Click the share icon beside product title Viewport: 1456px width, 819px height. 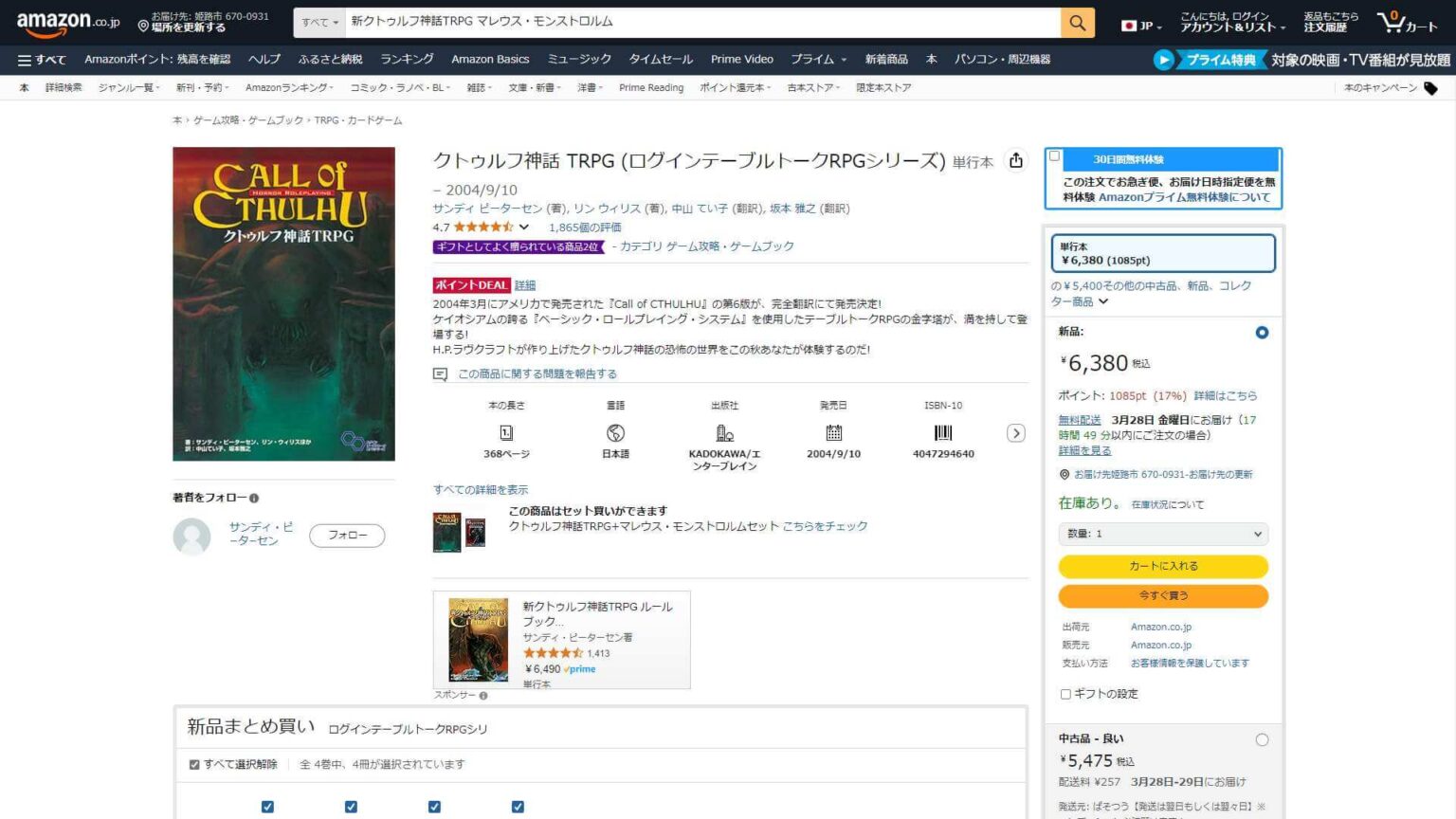tap(1015, 161)
